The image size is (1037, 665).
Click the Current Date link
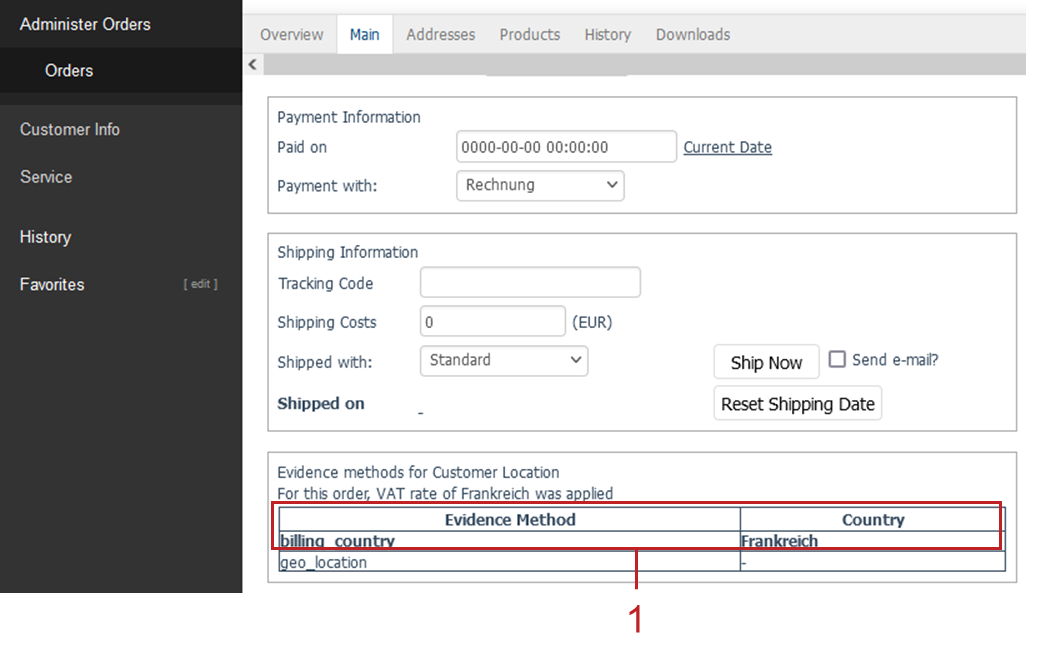(727, 147)
